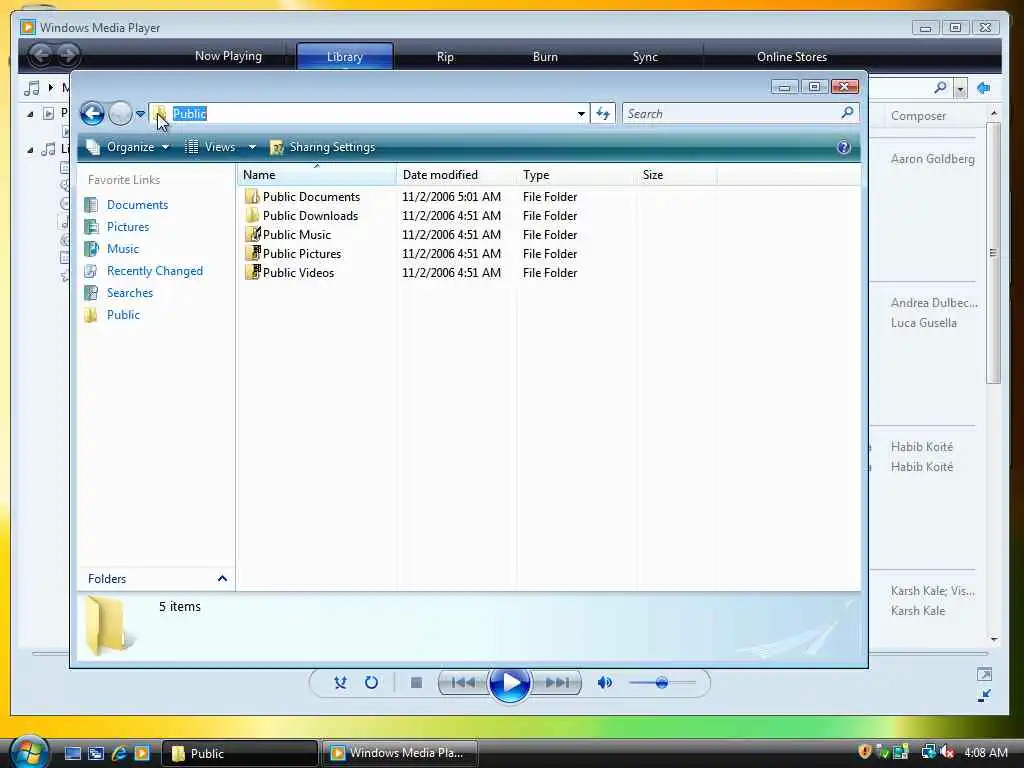Image resolution: width=1024 pixels, height=768 pixels.
Task: Open Music favorite link
Action: tap(123, 249)
